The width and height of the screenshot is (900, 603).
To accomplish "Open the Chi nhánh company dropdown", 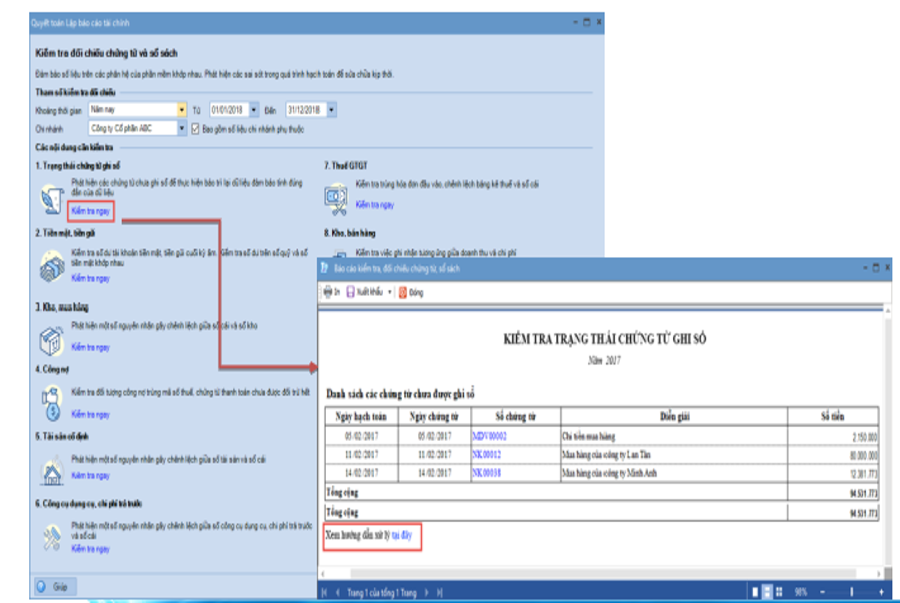I will 181,129.
